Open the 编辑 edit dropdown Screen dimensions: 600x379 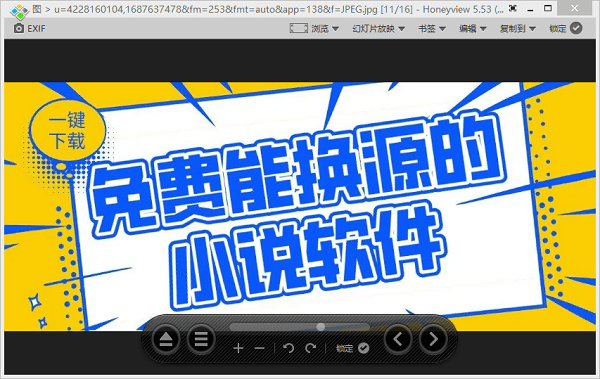pos(473,28)
